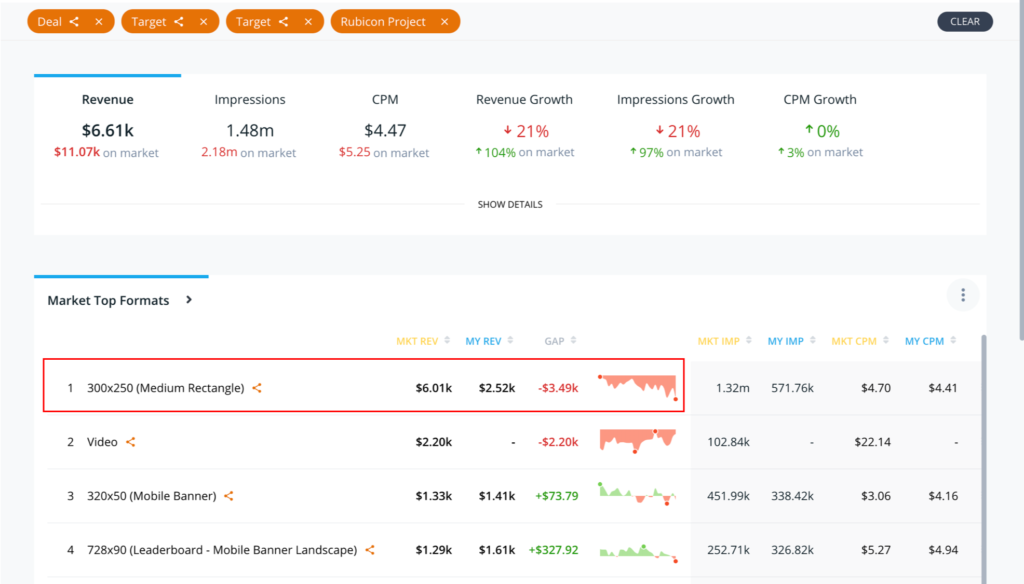Viewport: 1024px width, 584px height.
Task: Select the CPM Growth tab
Action: (820, 99)
